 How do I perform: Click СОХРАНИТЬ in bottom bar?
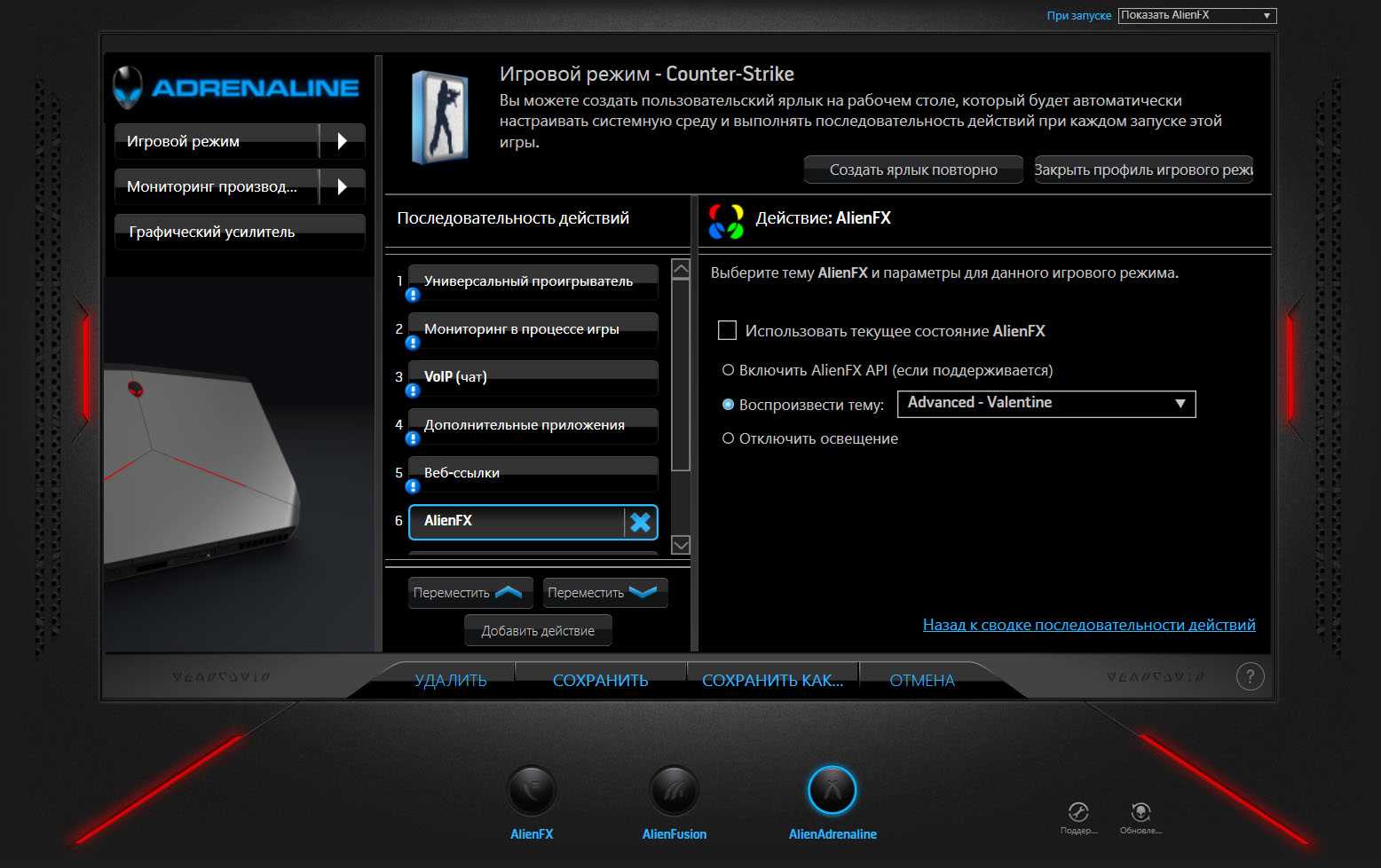601,681
